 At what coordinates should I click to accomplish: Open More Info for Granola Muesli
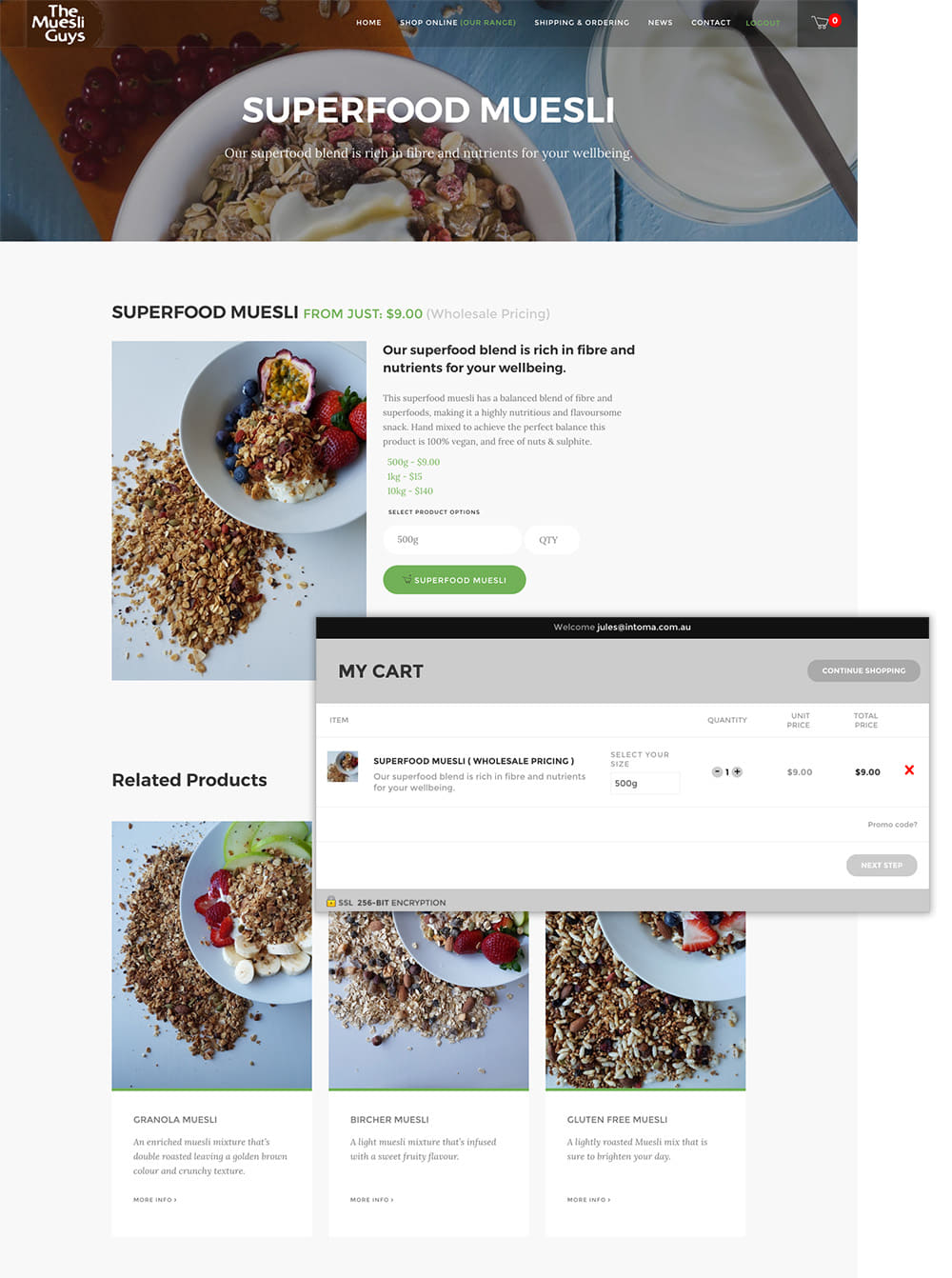coord(154,1200)
